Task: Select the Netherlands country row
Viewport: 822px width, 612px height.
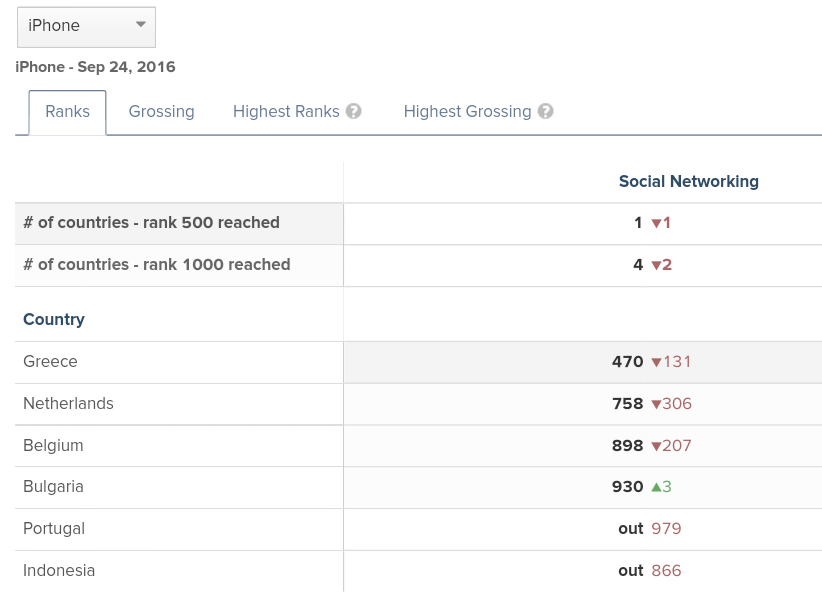Action: pyautogui.click(x=68, y=404)
